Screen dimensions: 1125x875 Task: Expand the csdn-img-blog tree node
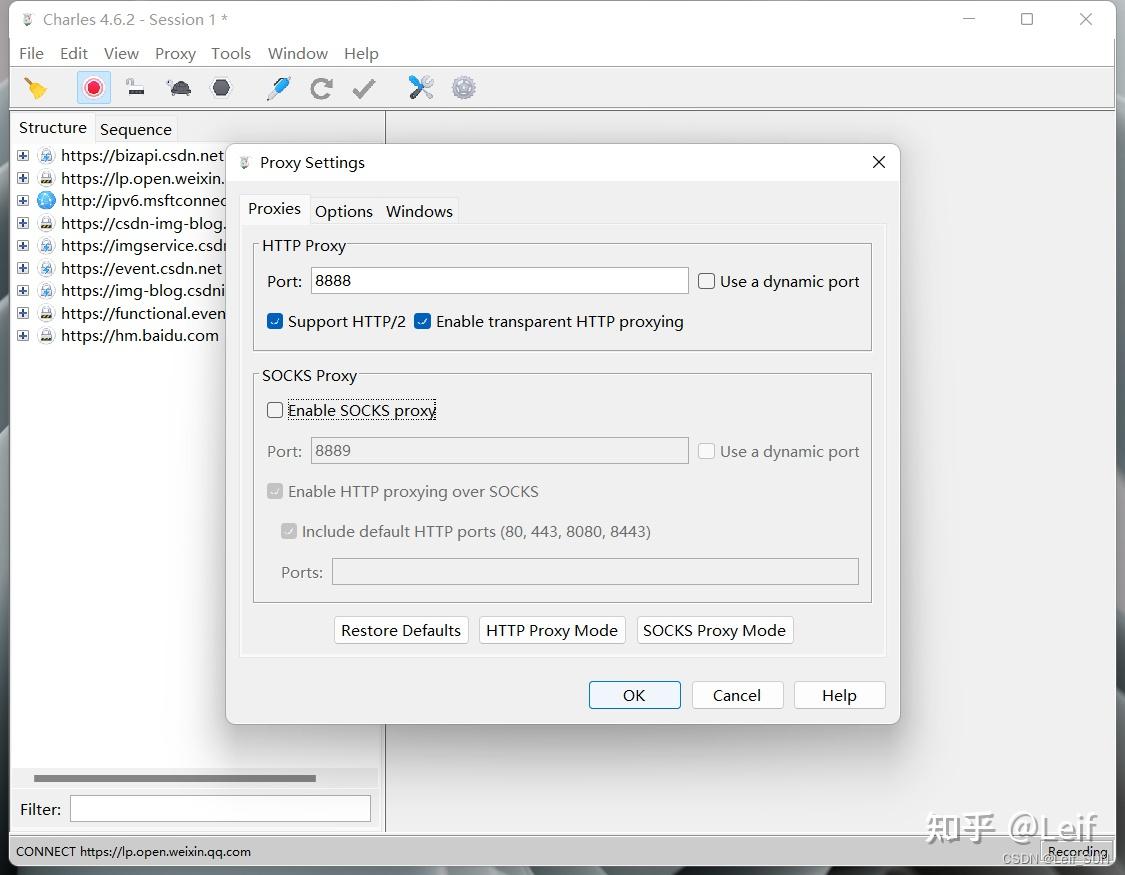click(x=23, y=223)
